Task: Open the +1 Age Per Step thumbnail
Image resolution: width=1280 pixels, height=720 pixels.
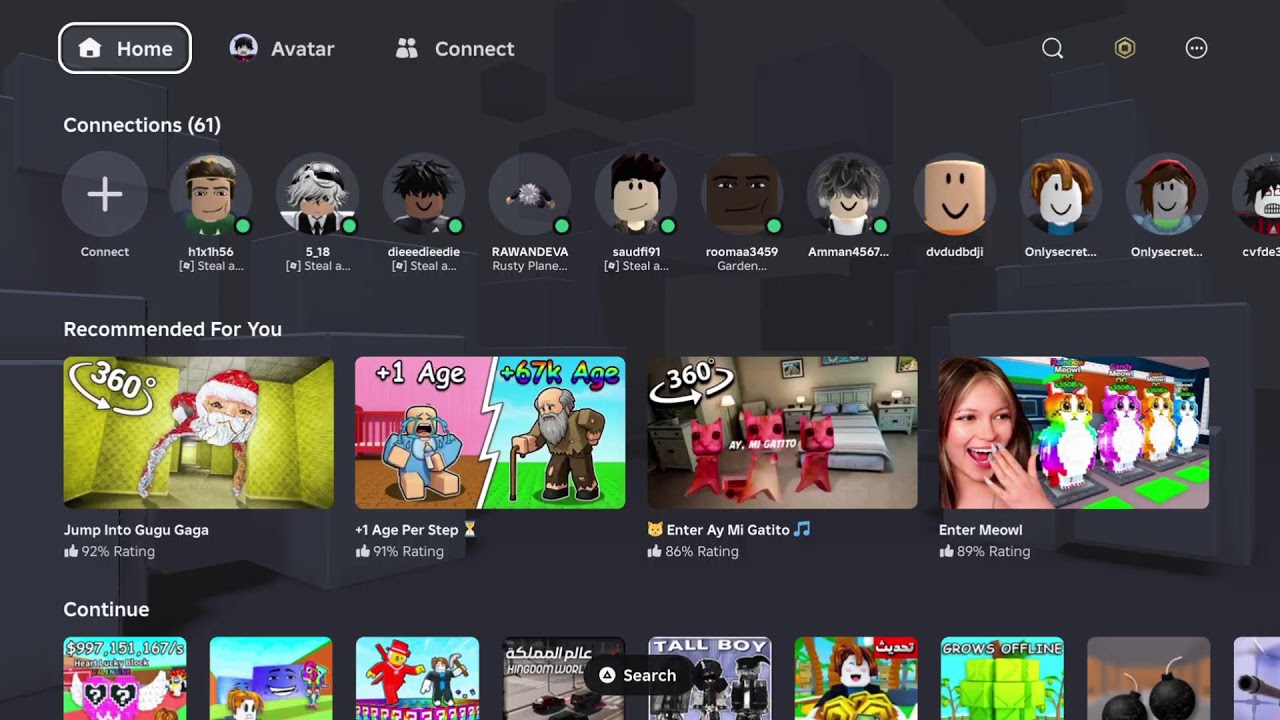Action: pyautogui.click(x=490, y=433)
